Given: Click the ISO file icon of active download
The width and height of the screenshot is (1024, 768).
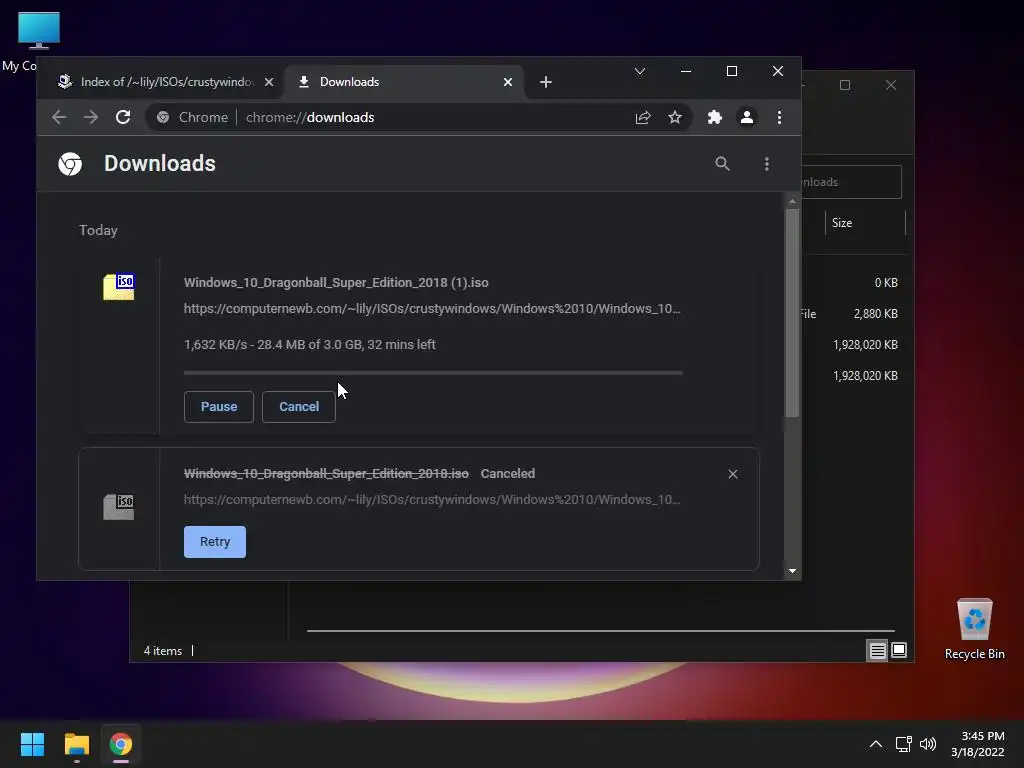Looking at the screenshot, I should [x=118, y=287].
